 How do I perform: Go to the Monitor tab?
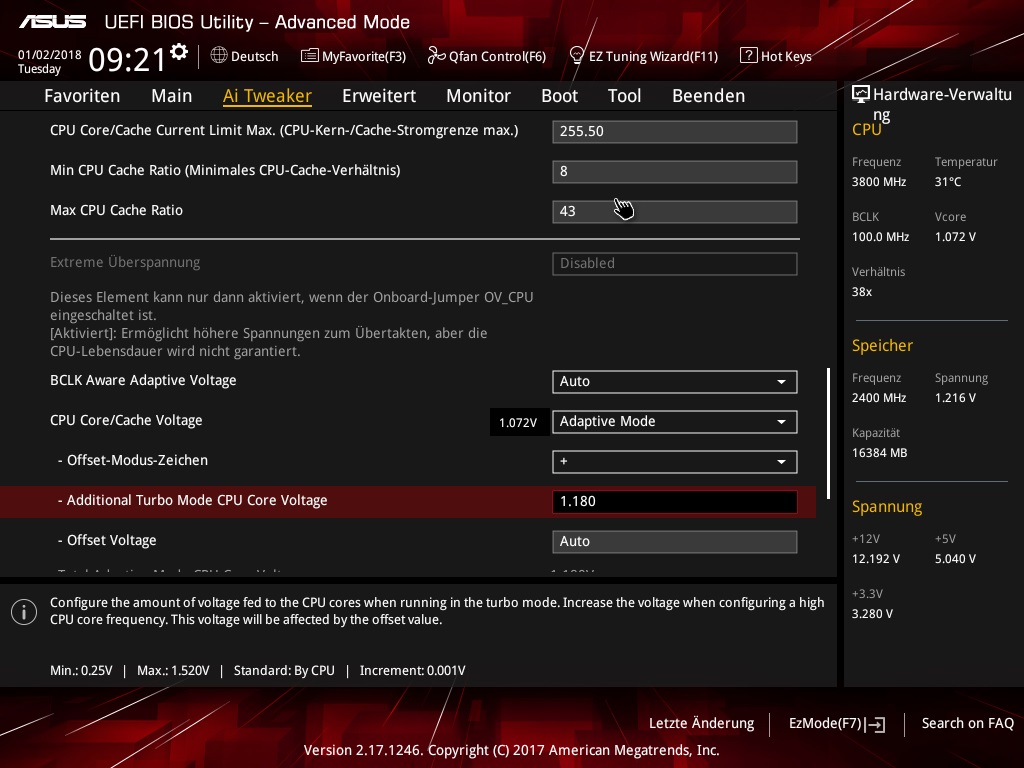(479, 96)
